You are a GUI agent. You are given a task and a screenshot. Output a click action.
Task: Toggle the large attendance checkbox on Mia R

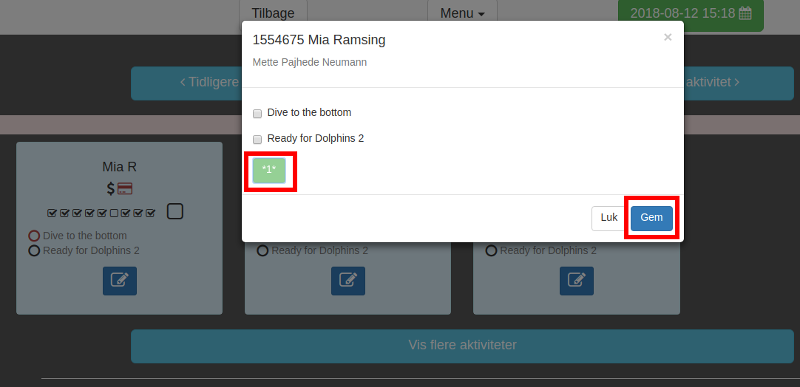click(x=175, y=211)
